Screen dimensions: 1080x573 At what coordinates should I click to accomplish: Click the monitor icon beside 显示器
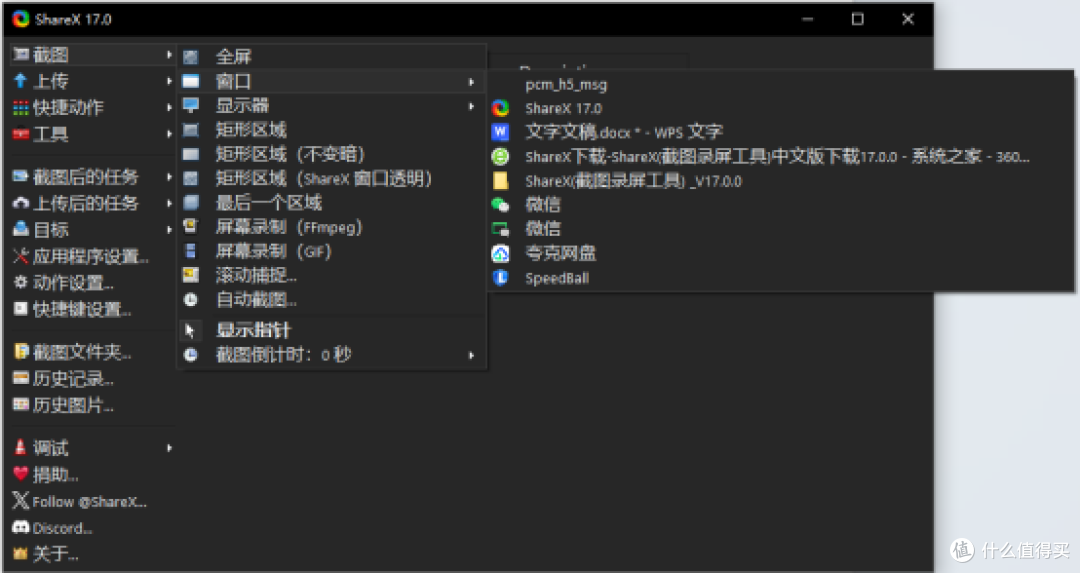pyautogui.click(x=191, y=105)
